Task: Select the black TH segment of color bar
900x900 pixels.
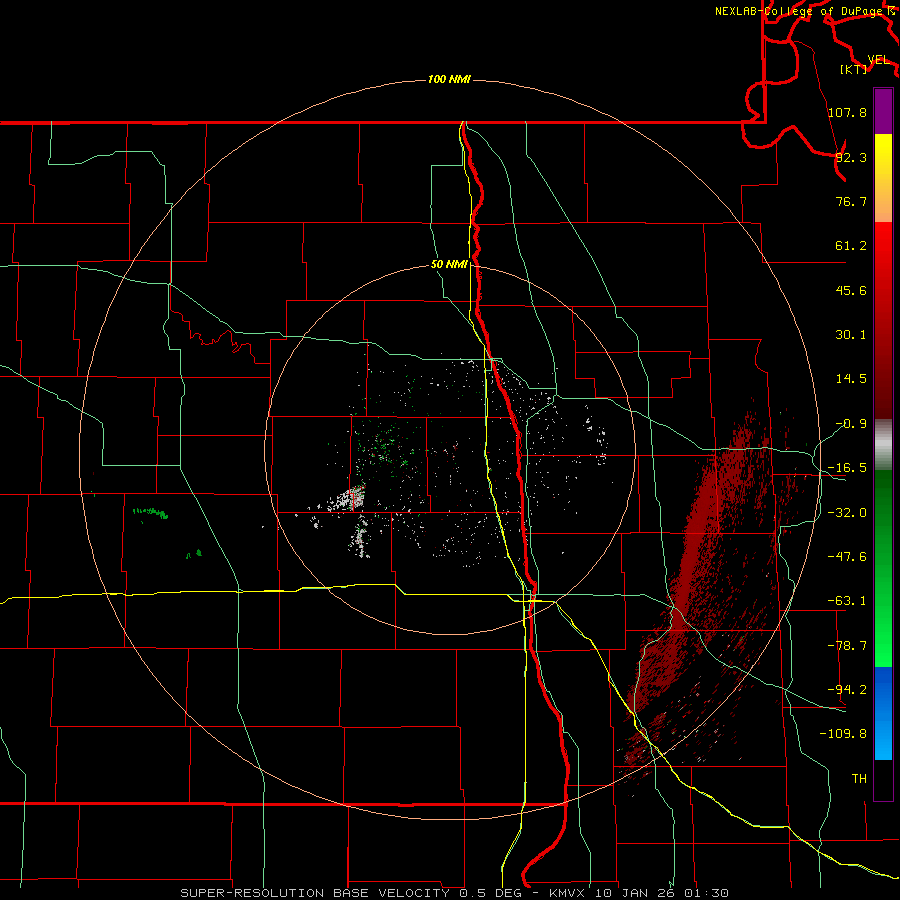Action: pos(883,780)
